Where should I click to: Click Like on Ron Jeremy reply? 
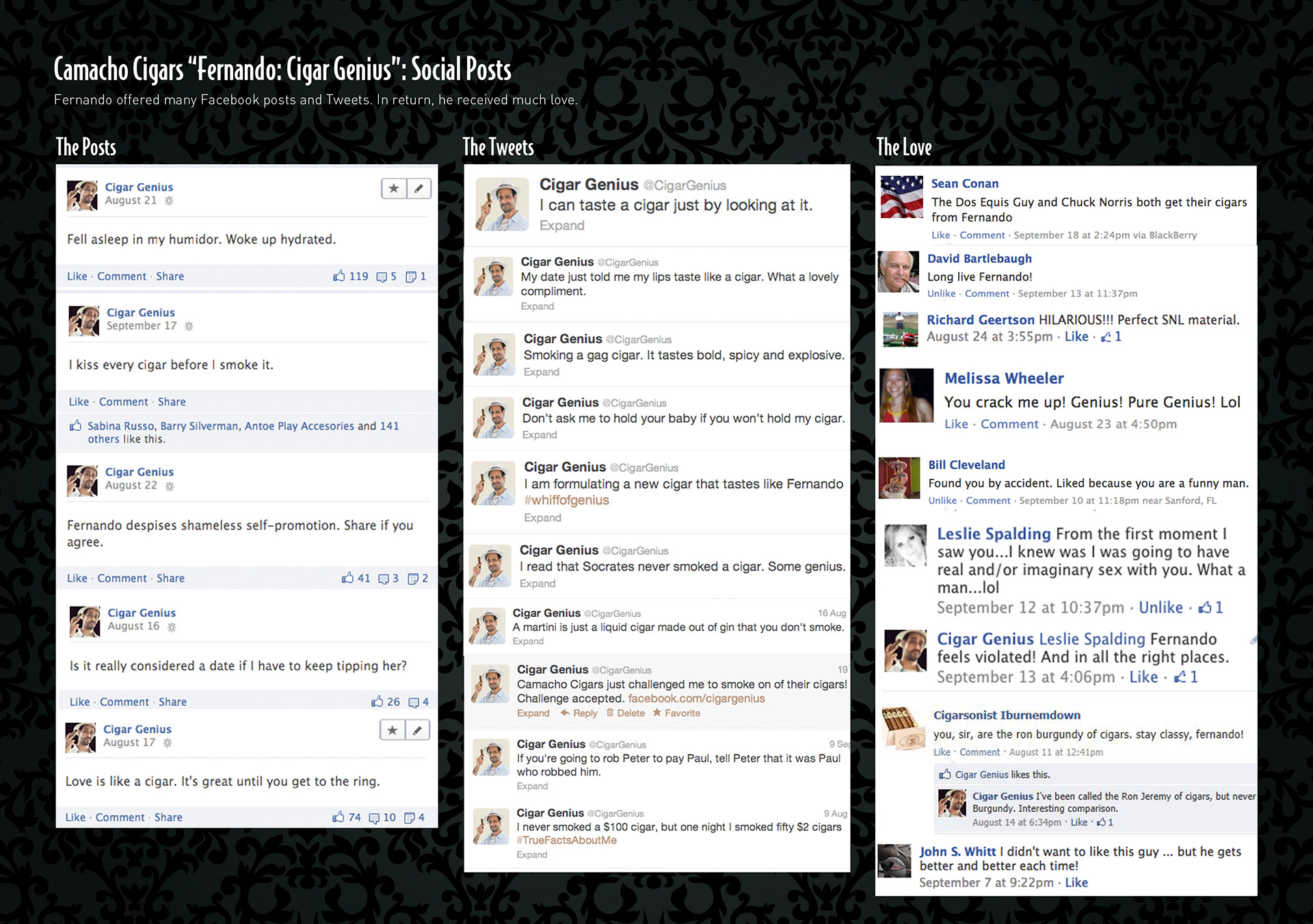click(1079, 823)
